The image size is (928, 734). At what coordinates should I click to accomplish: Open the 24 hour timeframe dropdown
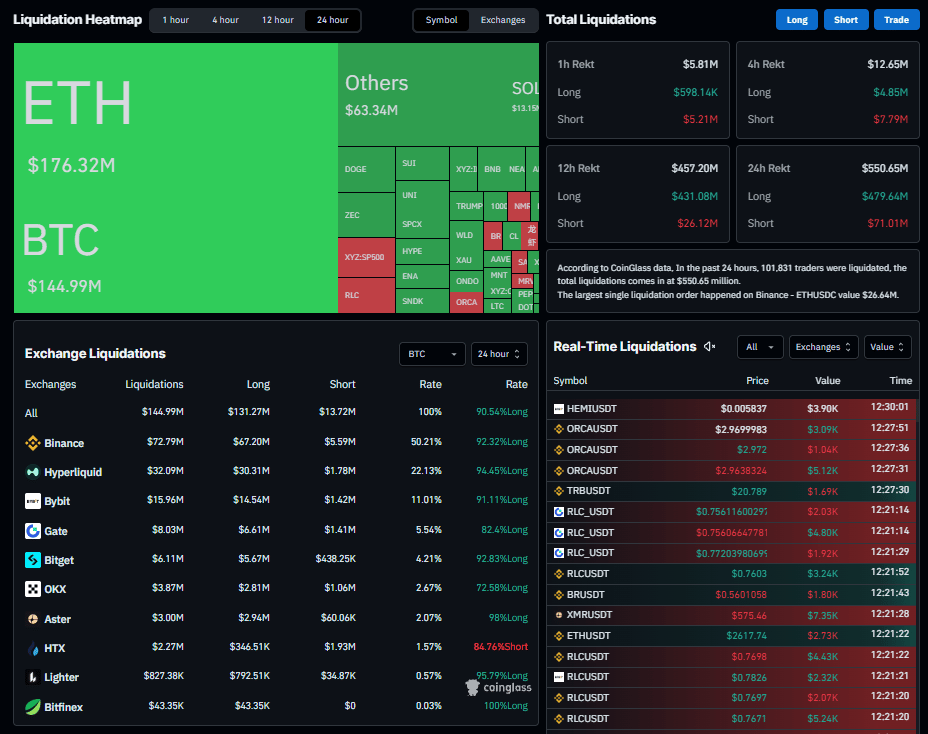[x=499, y=354]
